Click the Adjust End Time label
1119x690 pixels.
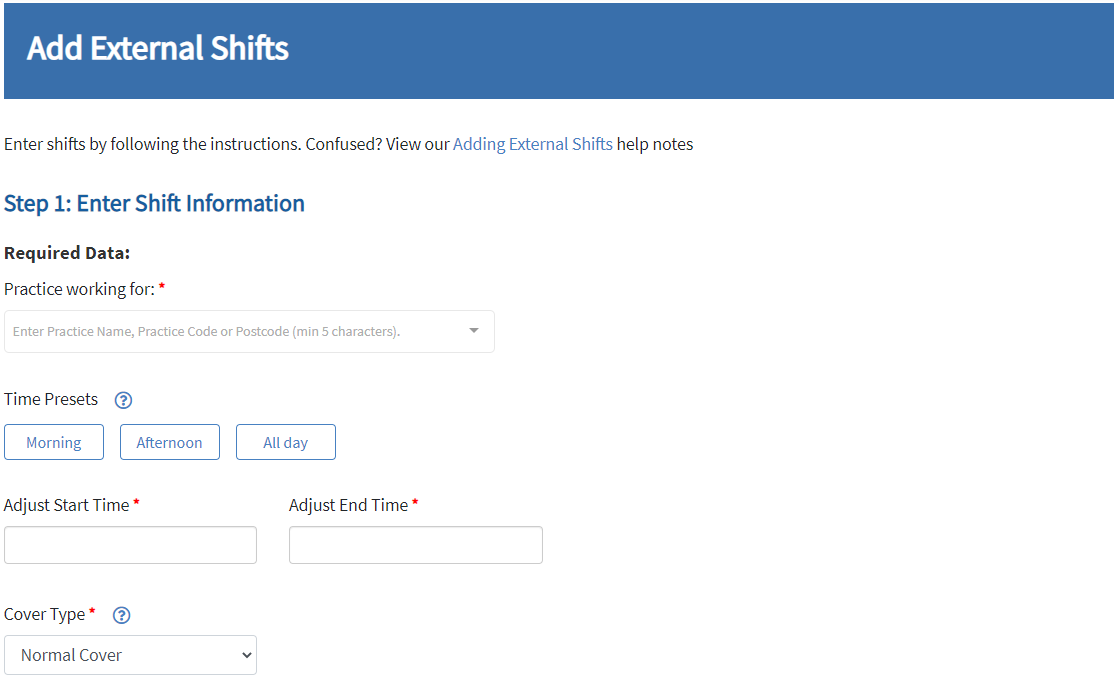[348, 506]
